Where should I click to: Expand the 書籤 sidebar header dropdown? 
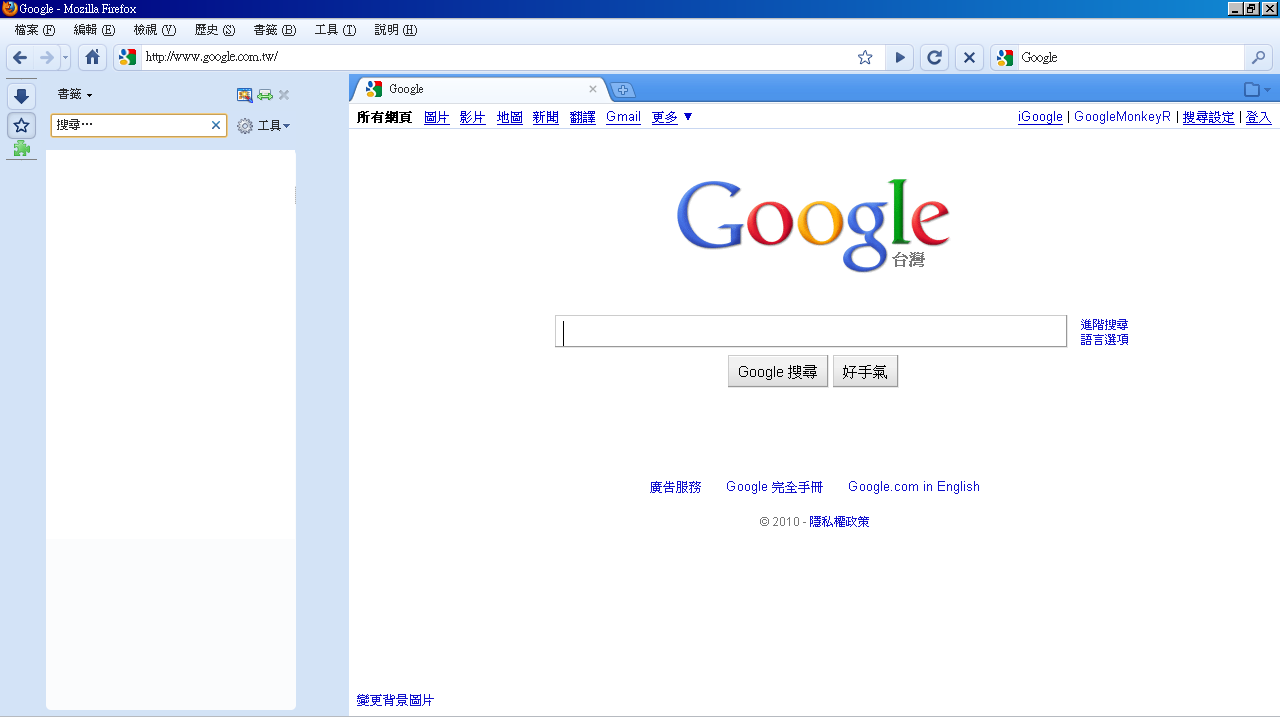tap(75, 94)
